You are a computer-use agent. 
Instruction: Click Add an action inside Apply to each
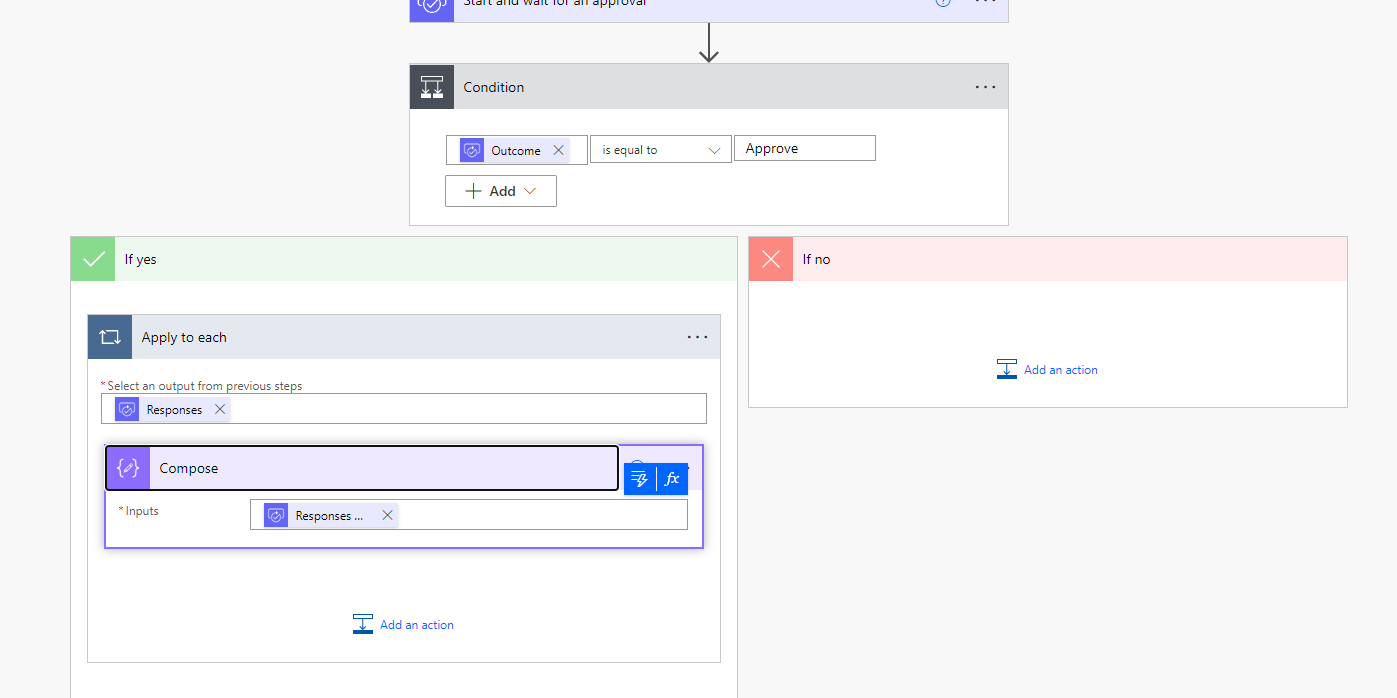(403, 624)
